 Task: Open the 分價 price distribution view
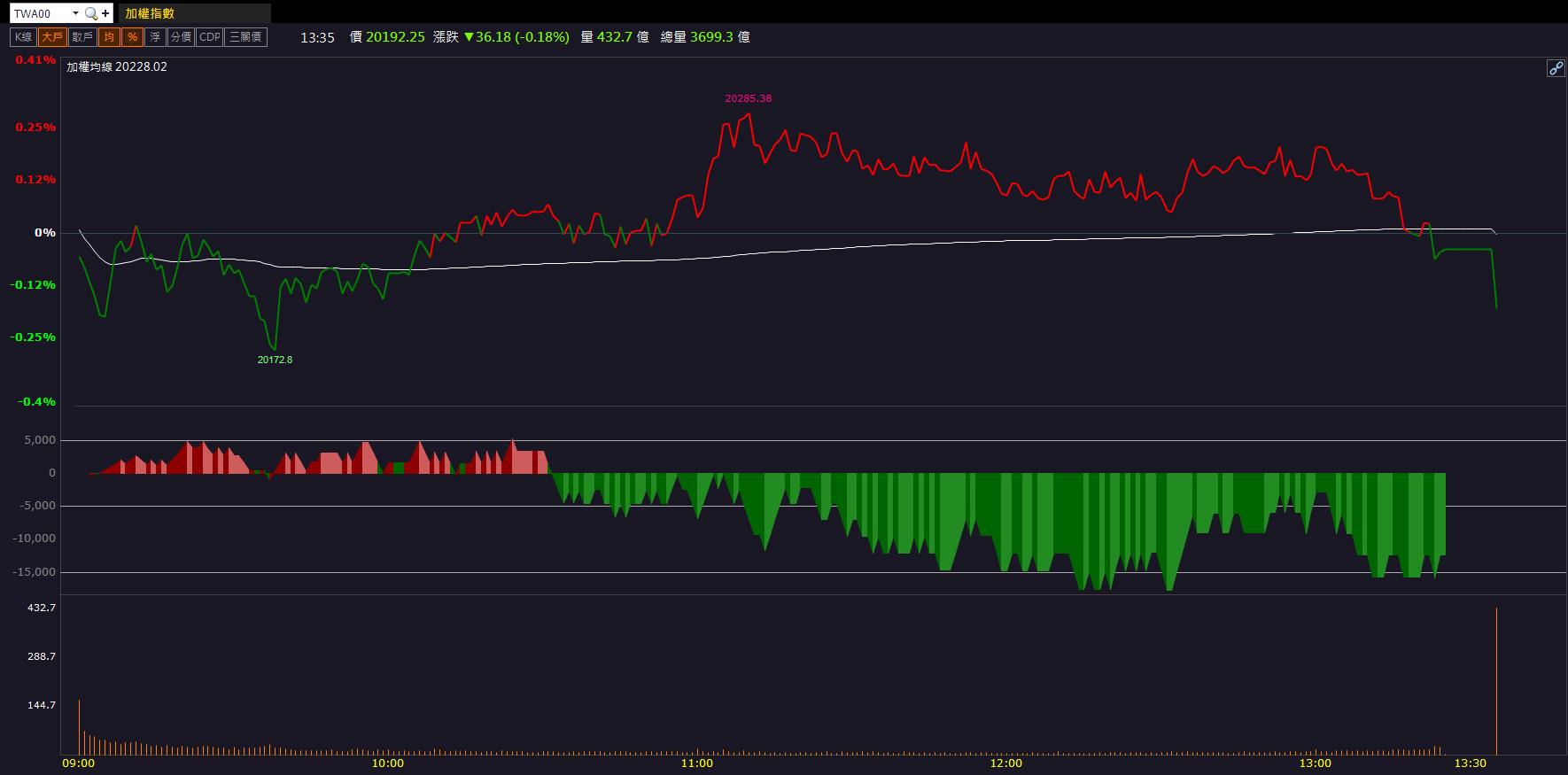point(181,37)
